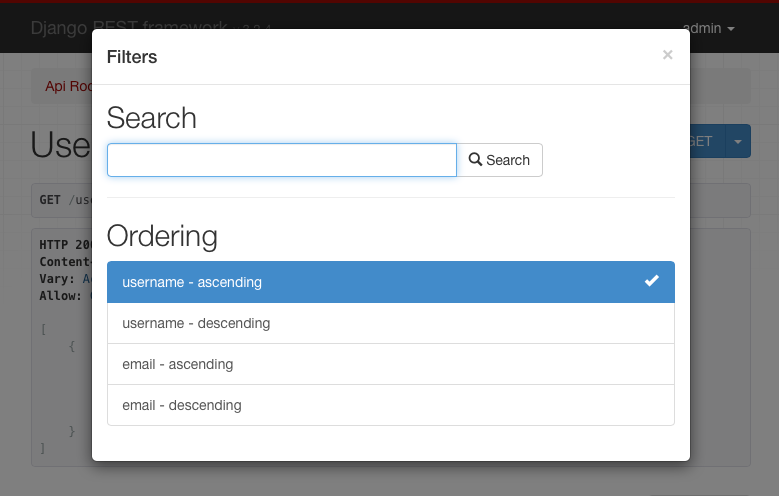Click the Filters dialog title

coord(132,57)
